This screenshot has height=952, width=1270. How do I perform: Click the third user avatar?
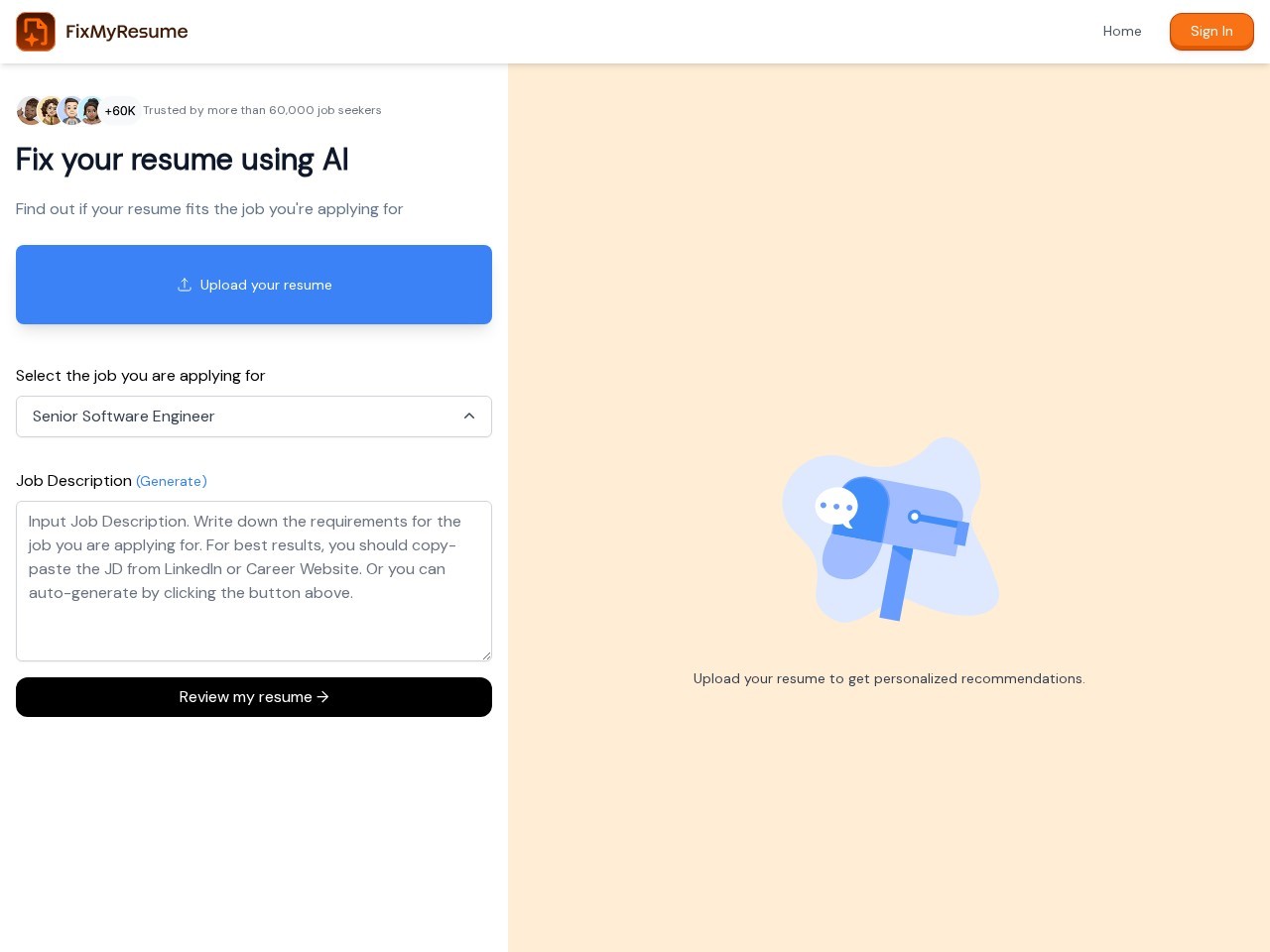(x=71, y=111)
